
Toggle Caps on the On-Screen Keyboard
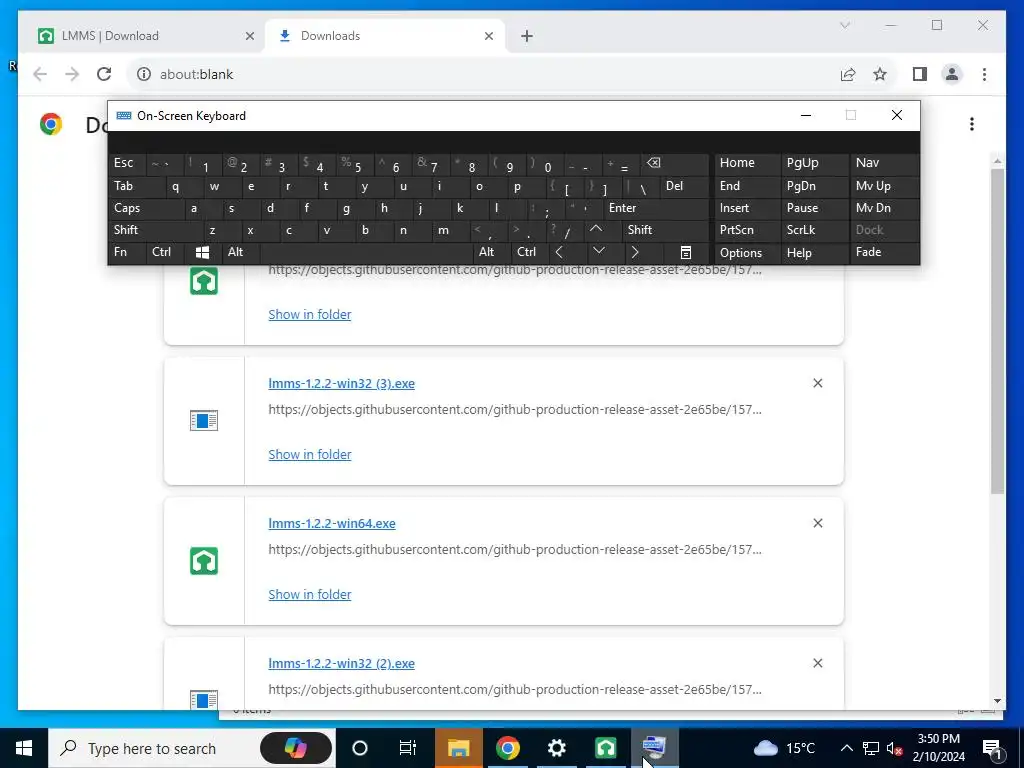click(x=146, y=208)
